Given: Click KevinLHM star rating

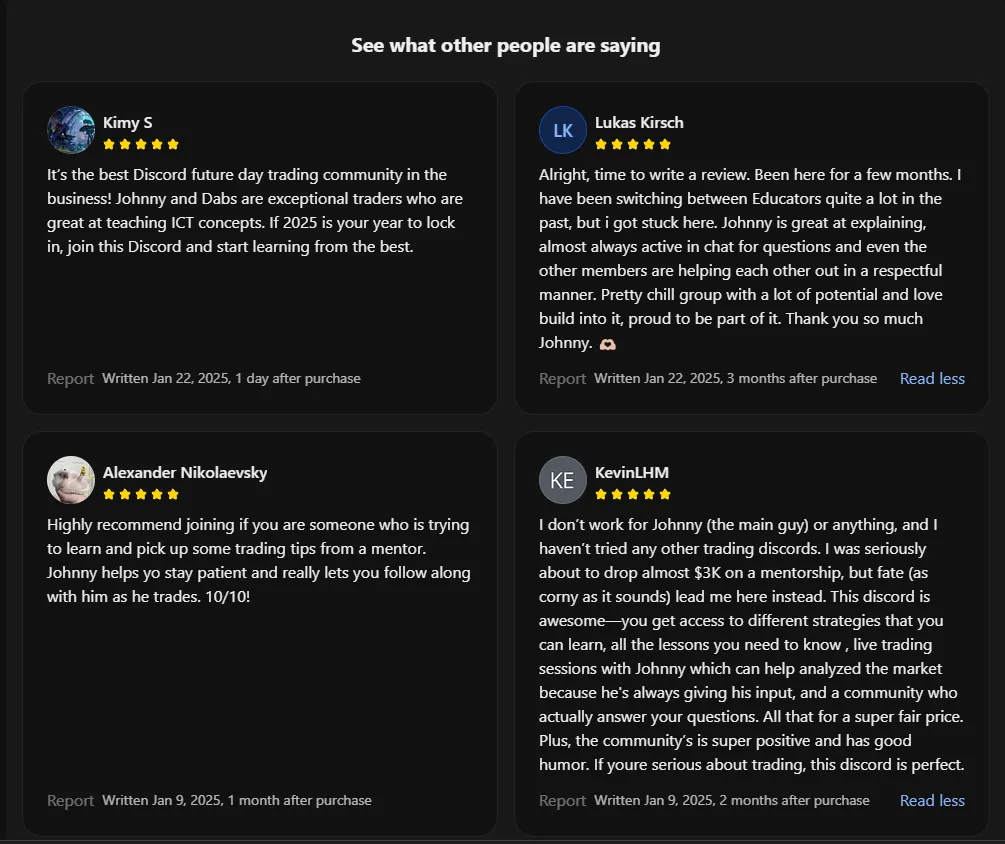Looking at the screenshot, I should 633,494.
